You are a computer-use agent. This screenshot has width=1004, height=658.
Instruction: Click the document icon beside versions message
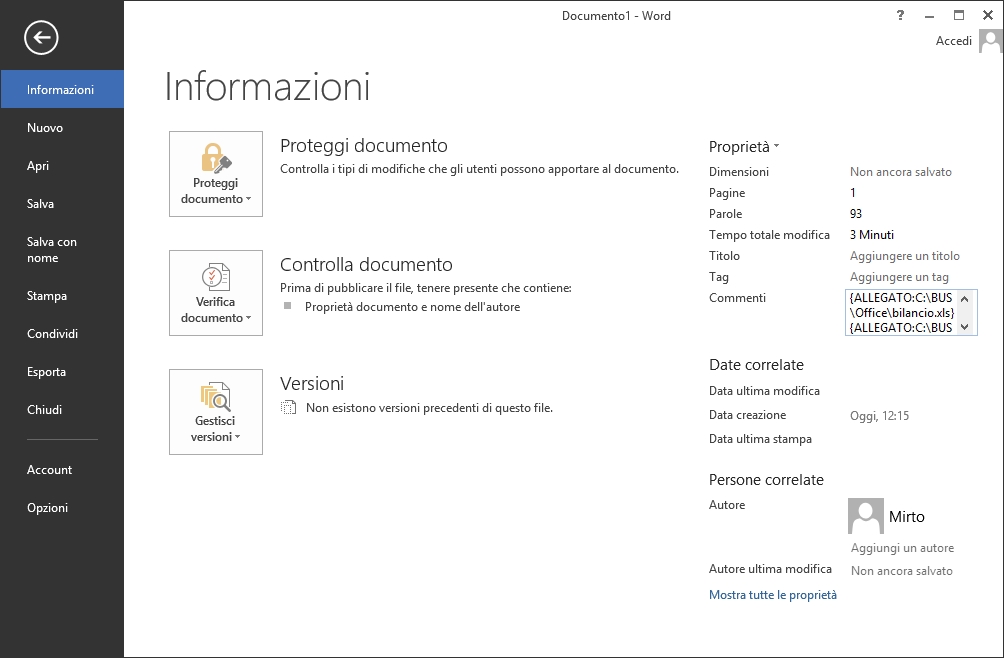[x=289, y=408]
